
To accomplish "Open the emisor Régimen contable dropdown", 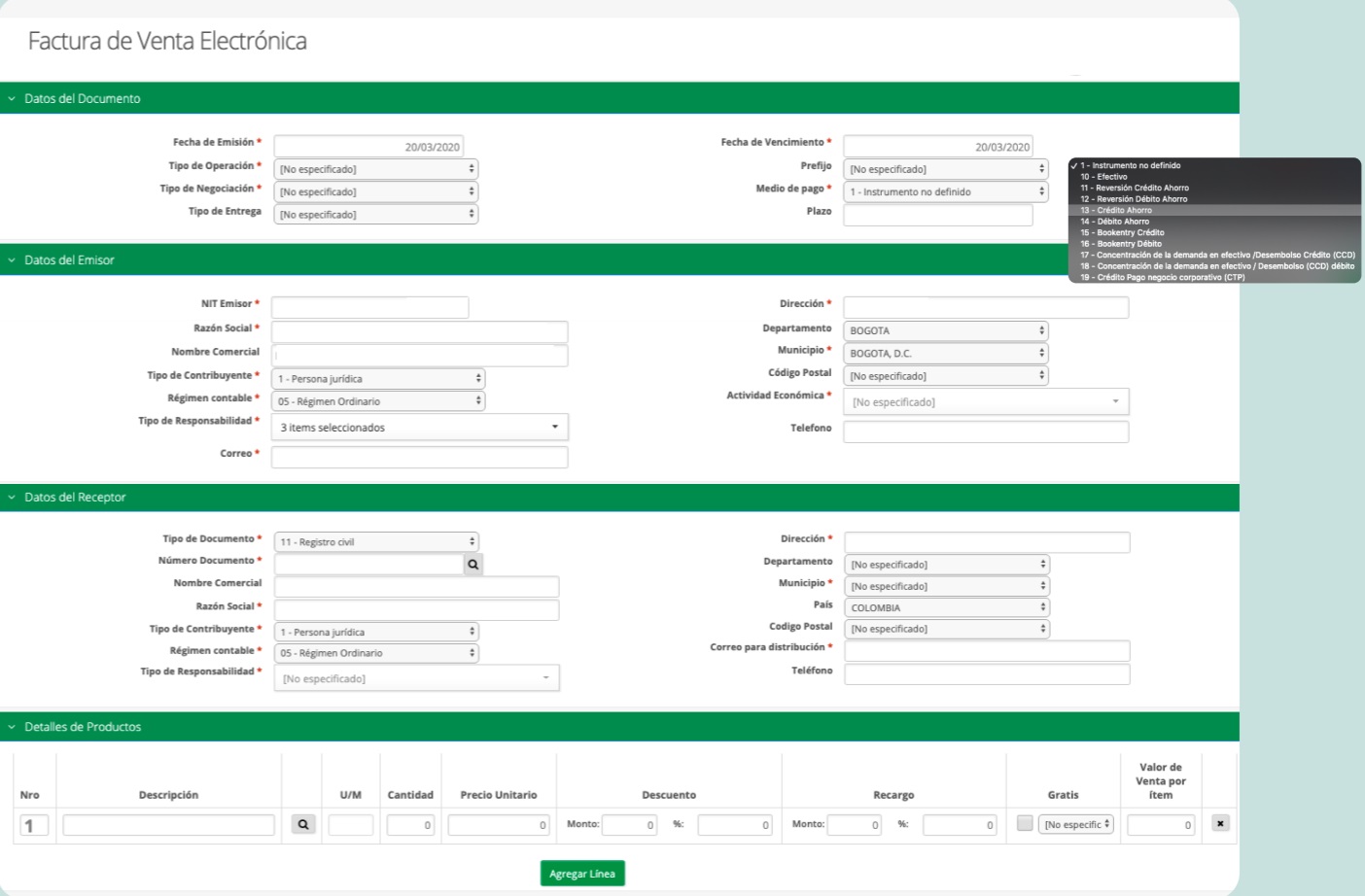I will pyautogui.click(x=378, y=400).
